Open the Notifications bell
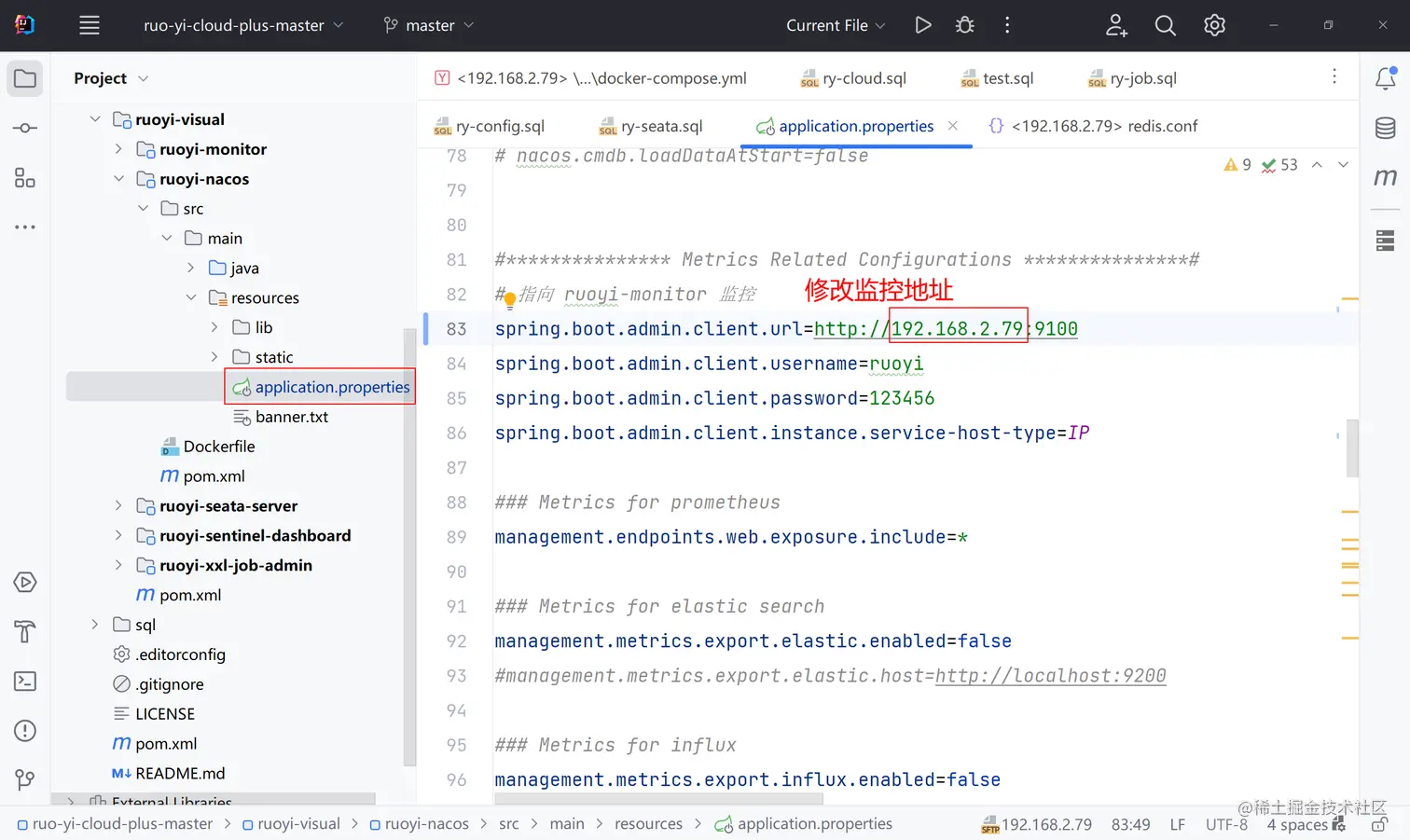Image resolution: width=1410 pixels, height=840 pixels. 1386,78
